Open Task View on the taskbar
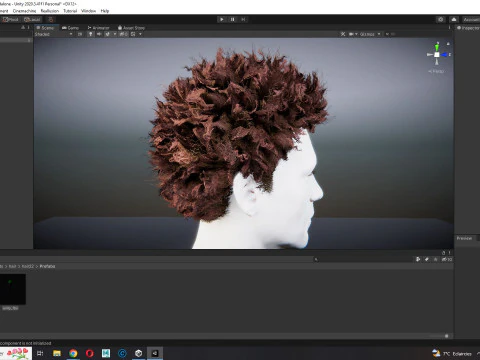480x360 pixels. coord(40,353)
